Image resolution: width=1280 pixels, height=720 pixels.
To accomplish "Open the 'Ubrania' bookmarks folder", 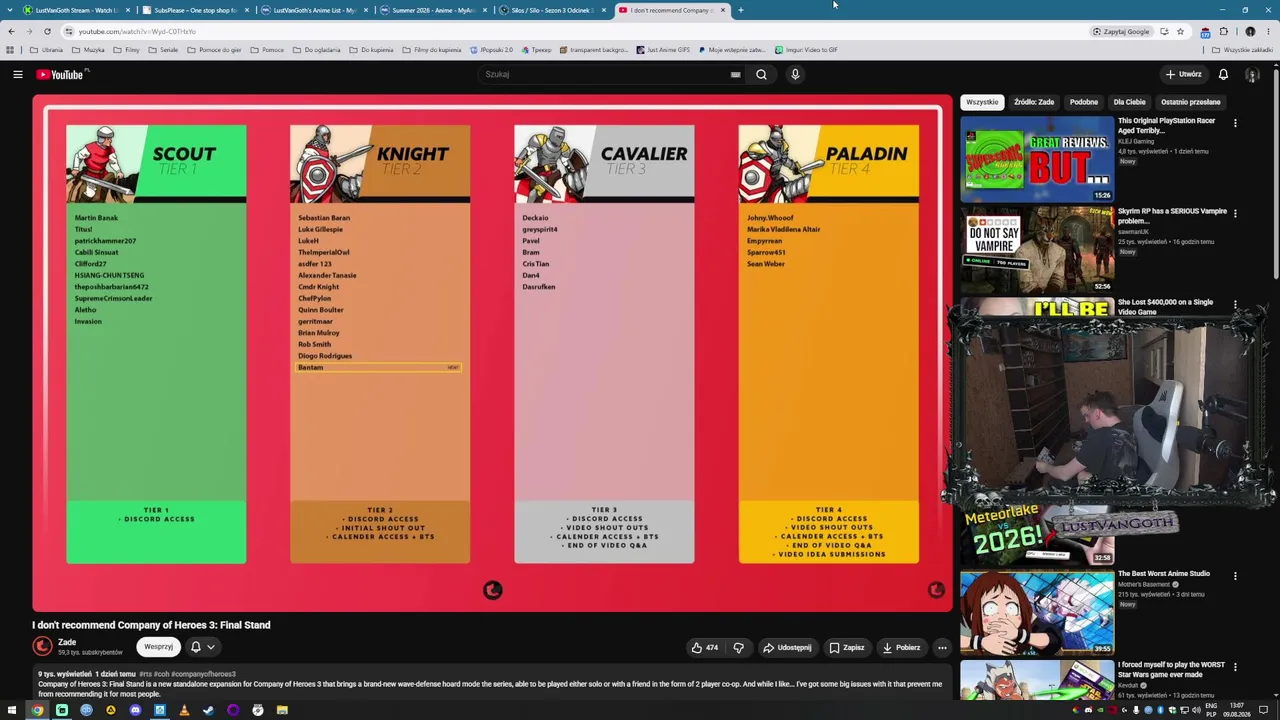I will coord(46,50).
